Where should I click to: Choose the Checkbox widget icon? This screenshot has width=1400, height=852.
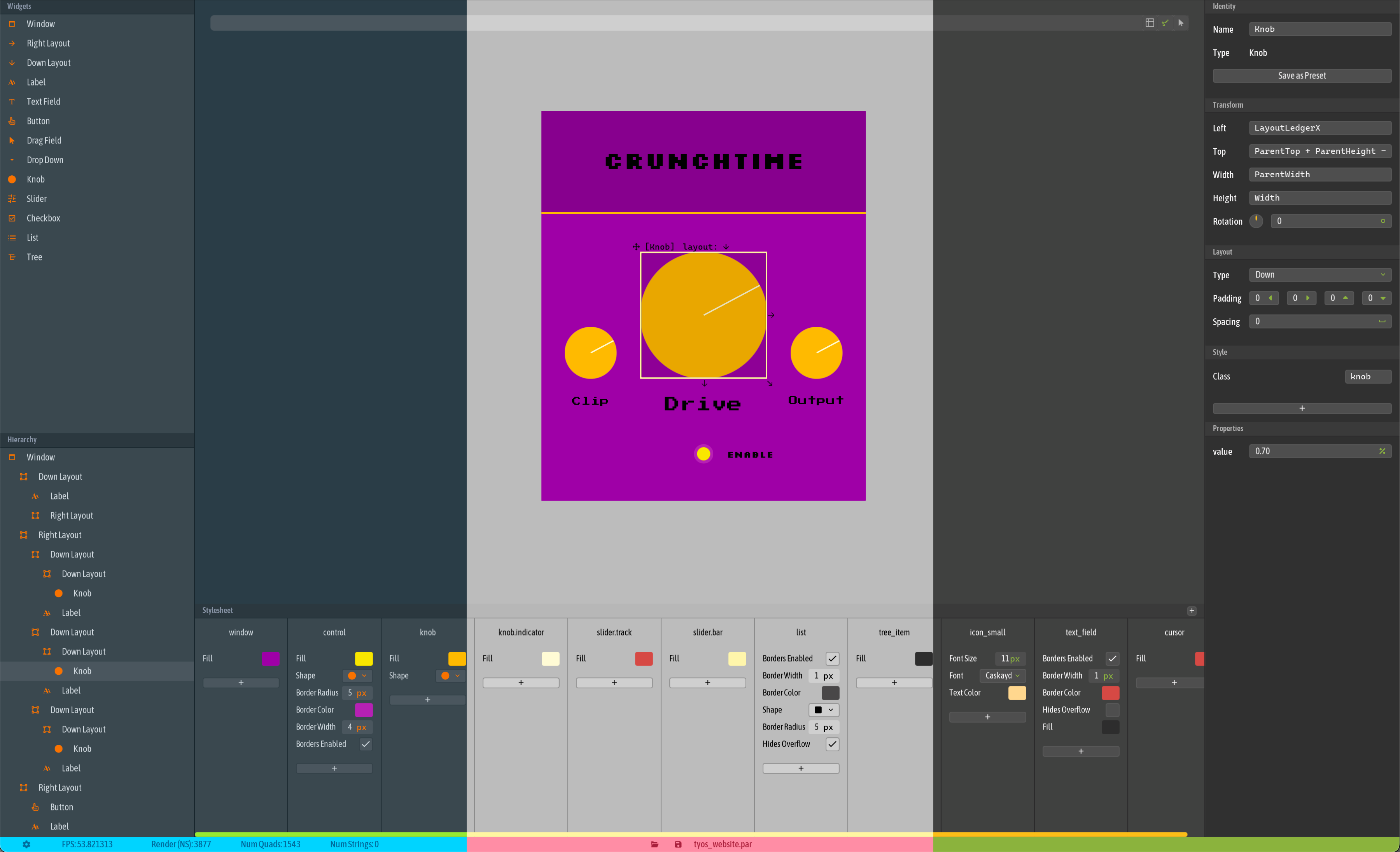click(12, 218)
